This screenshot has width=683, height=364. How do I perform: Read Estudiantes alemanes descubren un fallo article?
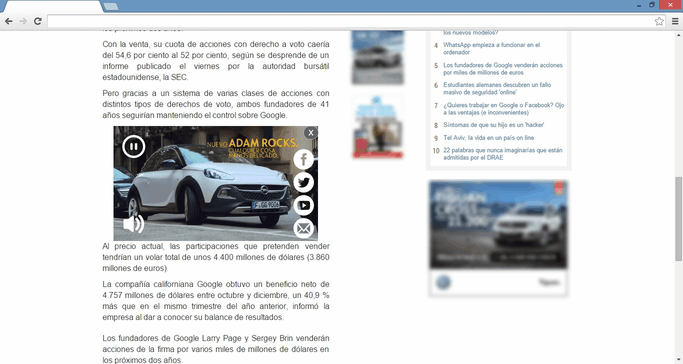(x=497, y=88)
